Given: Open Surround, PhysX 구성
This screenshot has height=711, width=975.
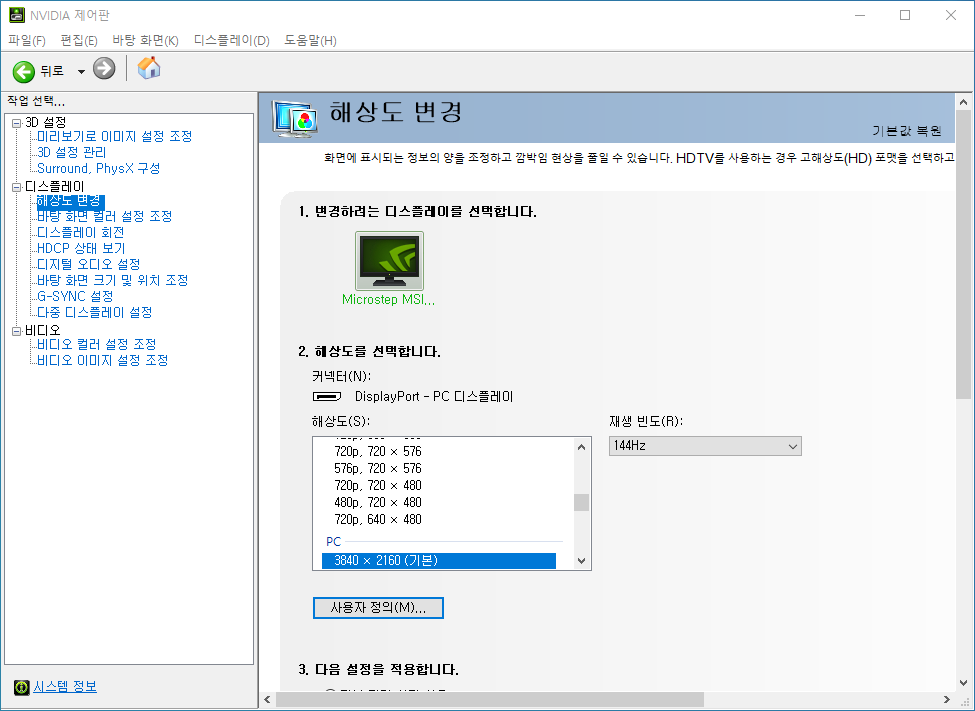Looking at the screenshot, I should [98, 169].
